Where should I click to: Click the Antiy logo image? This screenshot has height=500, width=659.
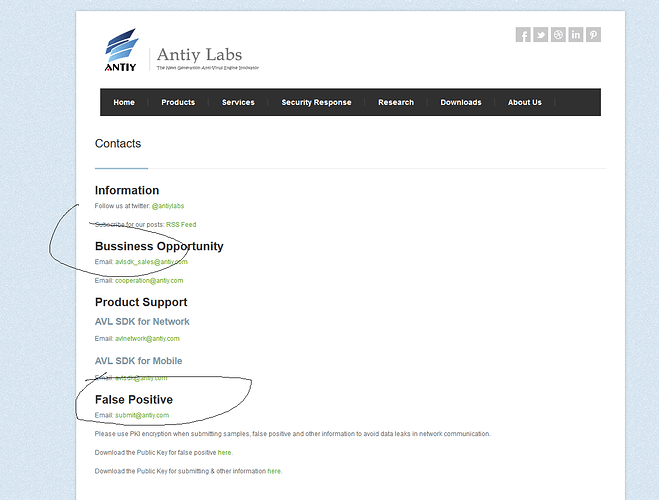click(x=121, y=51)
